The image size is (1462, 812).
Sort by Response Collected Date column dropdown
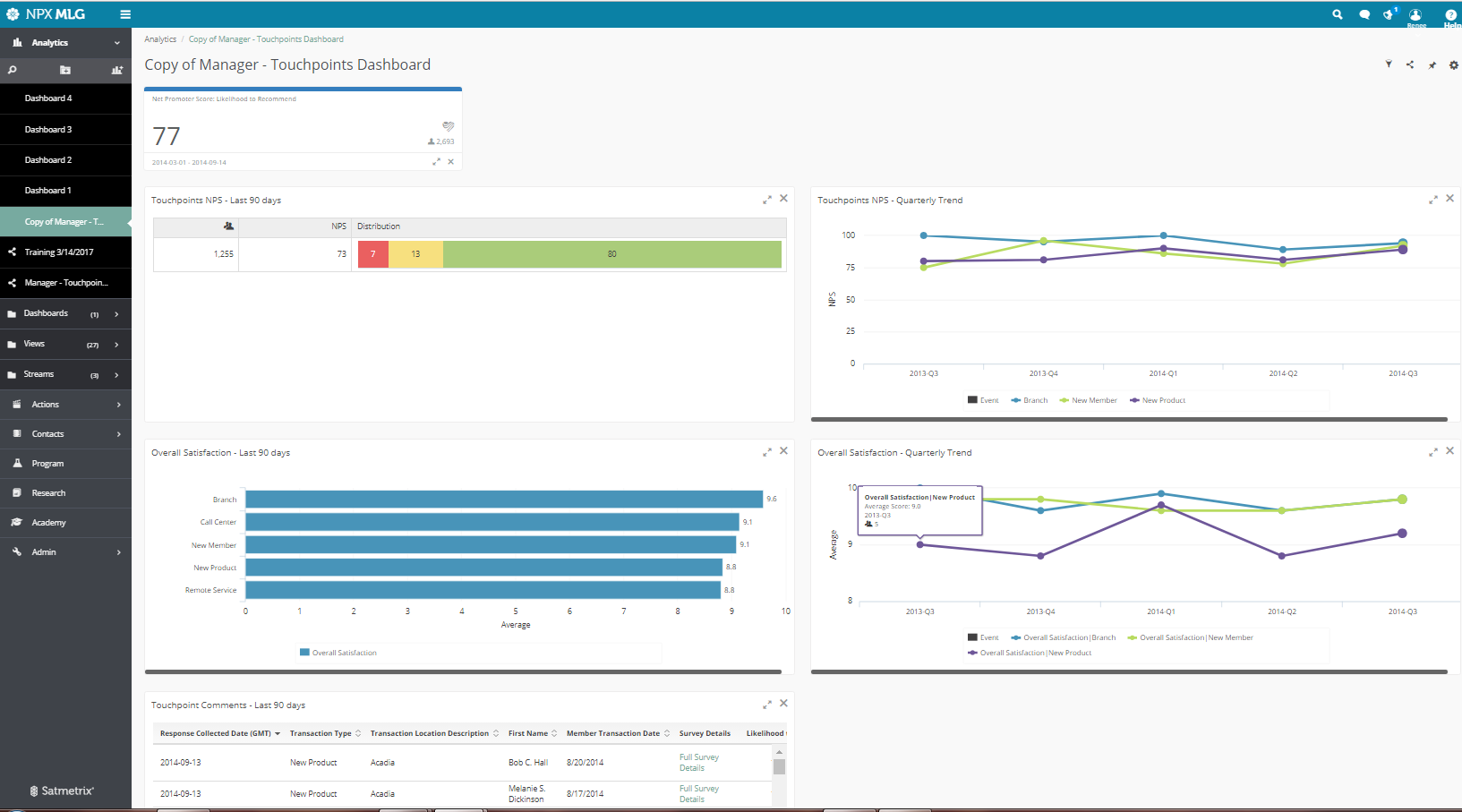point(278,734)
